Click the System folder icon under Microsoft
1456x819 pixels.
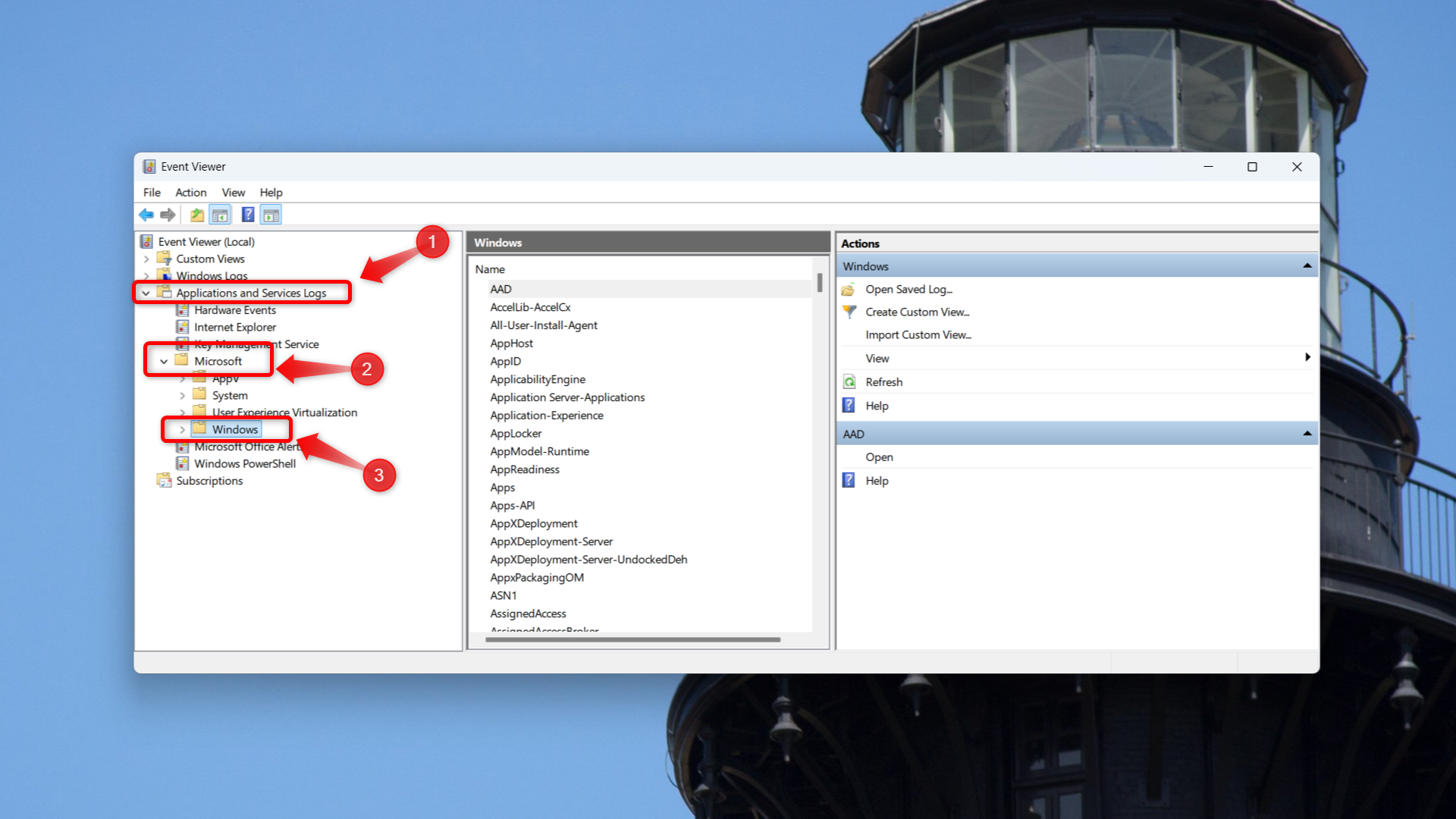click(199, 394)
